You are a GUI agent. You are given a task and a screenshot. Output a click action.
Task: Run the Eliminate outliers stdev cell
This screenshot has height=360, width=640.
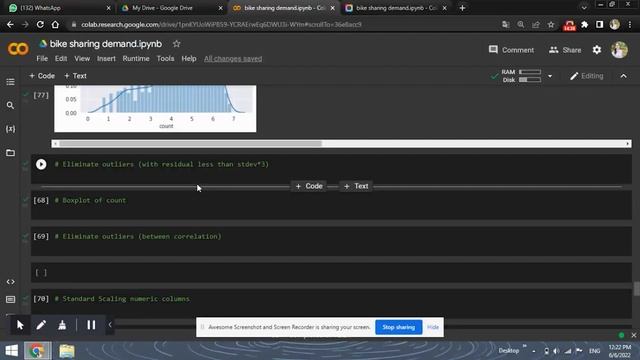pyautogui.click(x=41, y=164)
